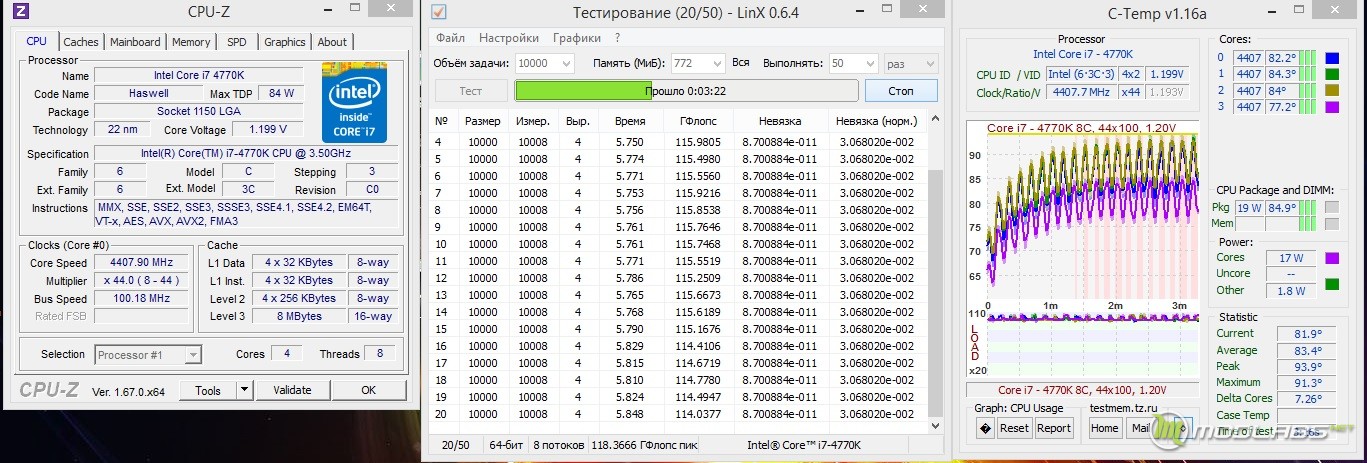Click the Validate button in CPU-Z

pyautogui.click(x=292, y=390)
